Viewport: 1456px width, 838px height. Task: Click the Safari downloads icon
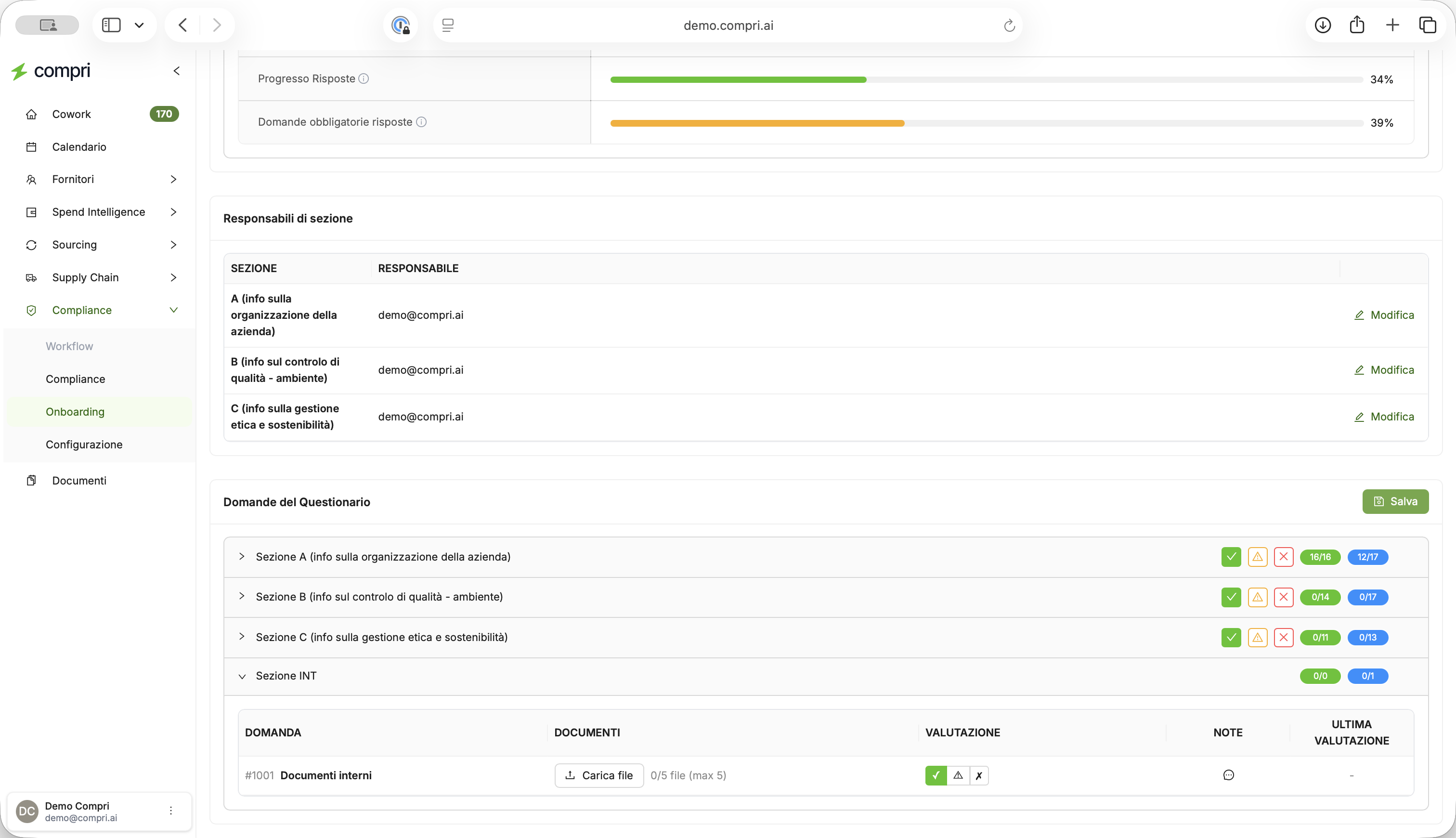[1323, 26]
